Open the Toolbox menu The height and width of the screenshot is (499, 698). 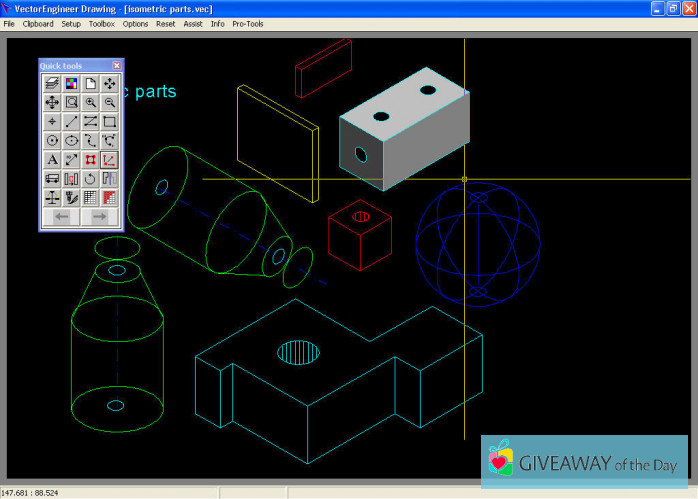[x=101, y=23]
